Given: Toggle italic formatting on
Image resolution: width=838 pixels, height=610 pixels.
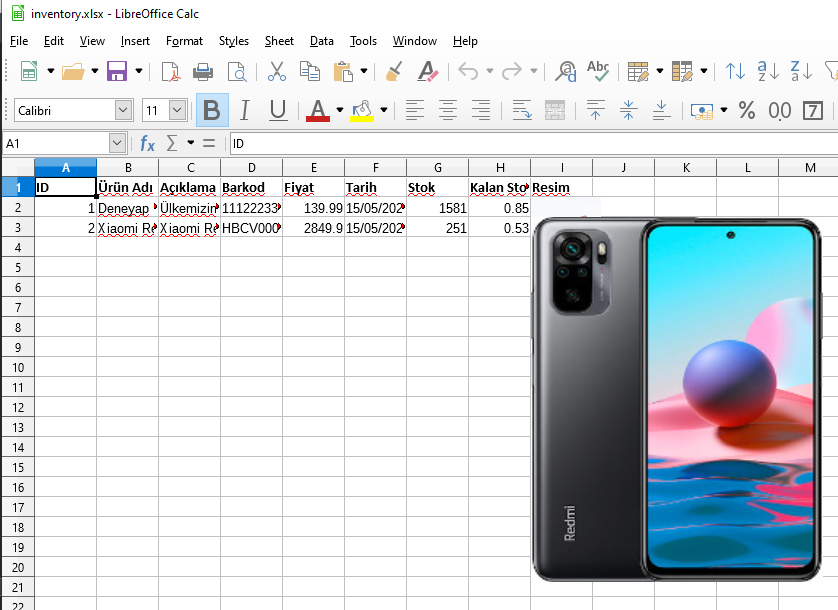Looking at the screenshot, I should [x=243, y=112].
